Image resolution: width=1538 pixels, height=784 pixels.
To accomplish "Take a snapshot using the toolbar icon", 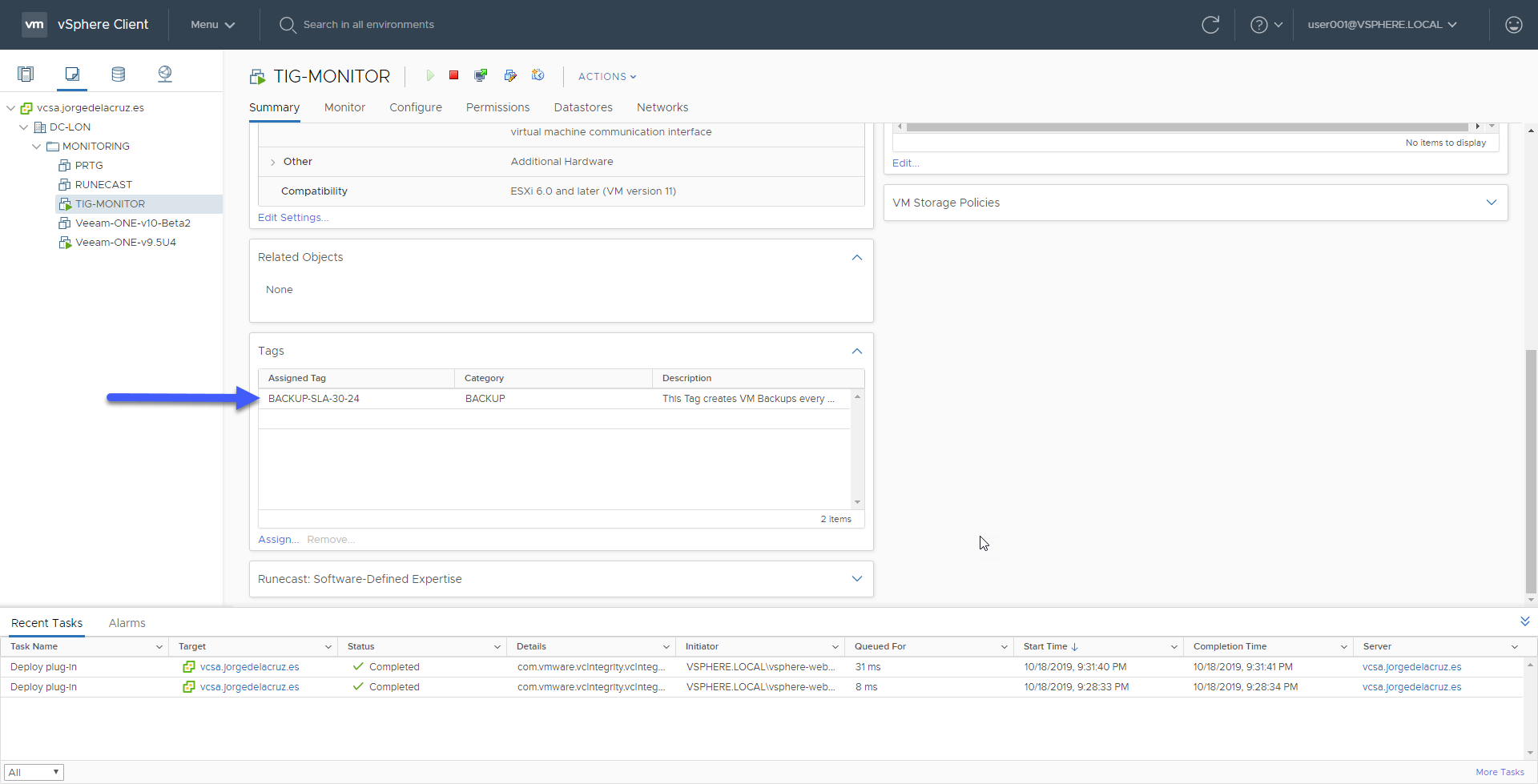I will point(538,75).
